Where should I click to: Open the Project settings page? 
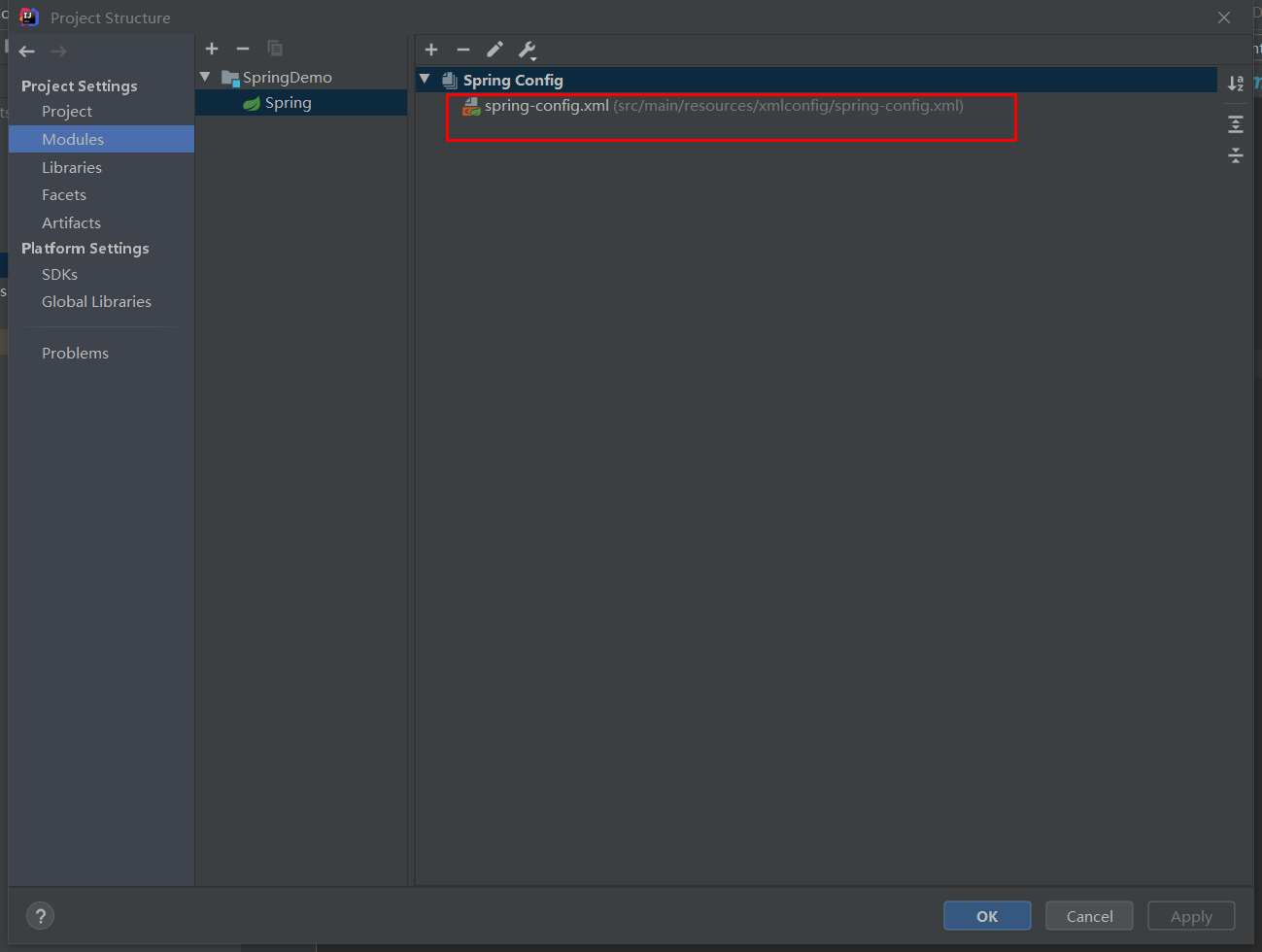(67, 112)
